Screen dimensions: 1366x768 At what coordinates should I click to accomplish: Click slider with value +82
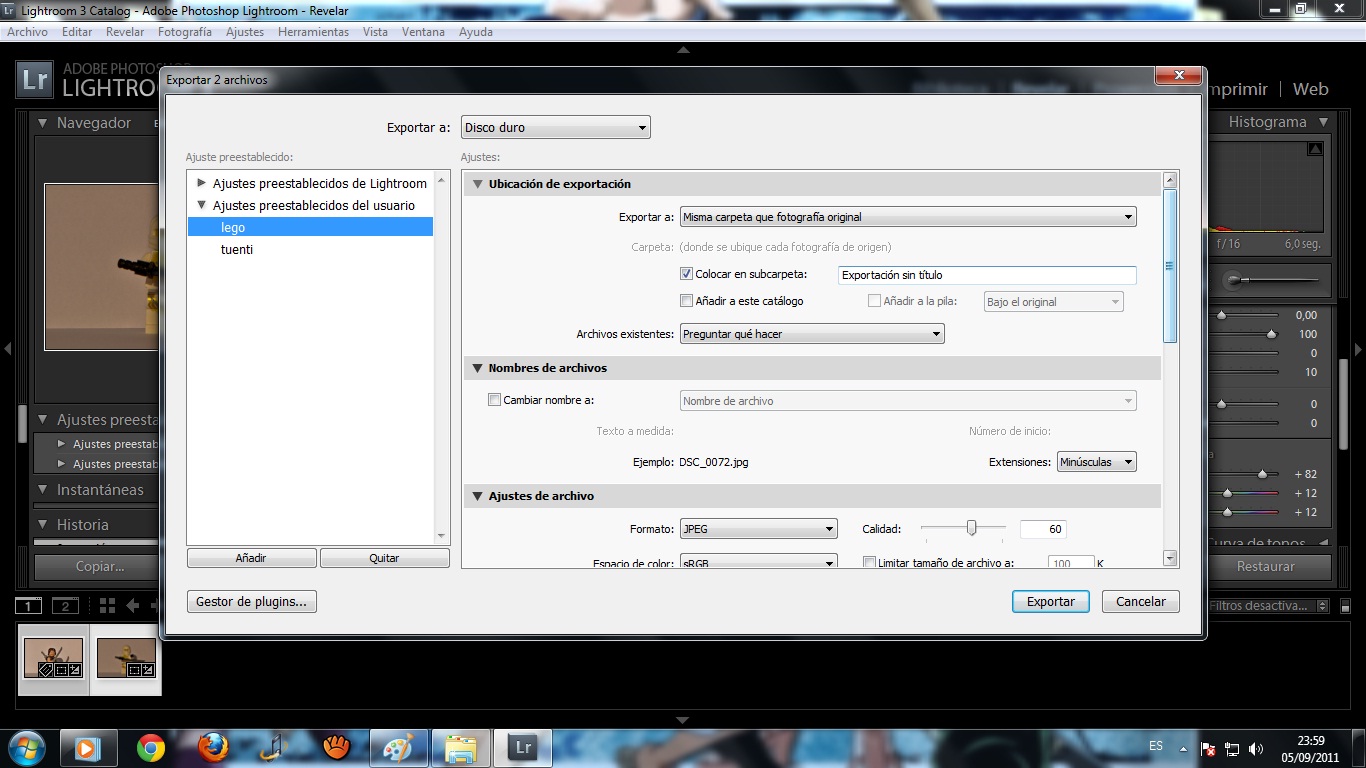pyautogui.click(x=1262, y=474)
